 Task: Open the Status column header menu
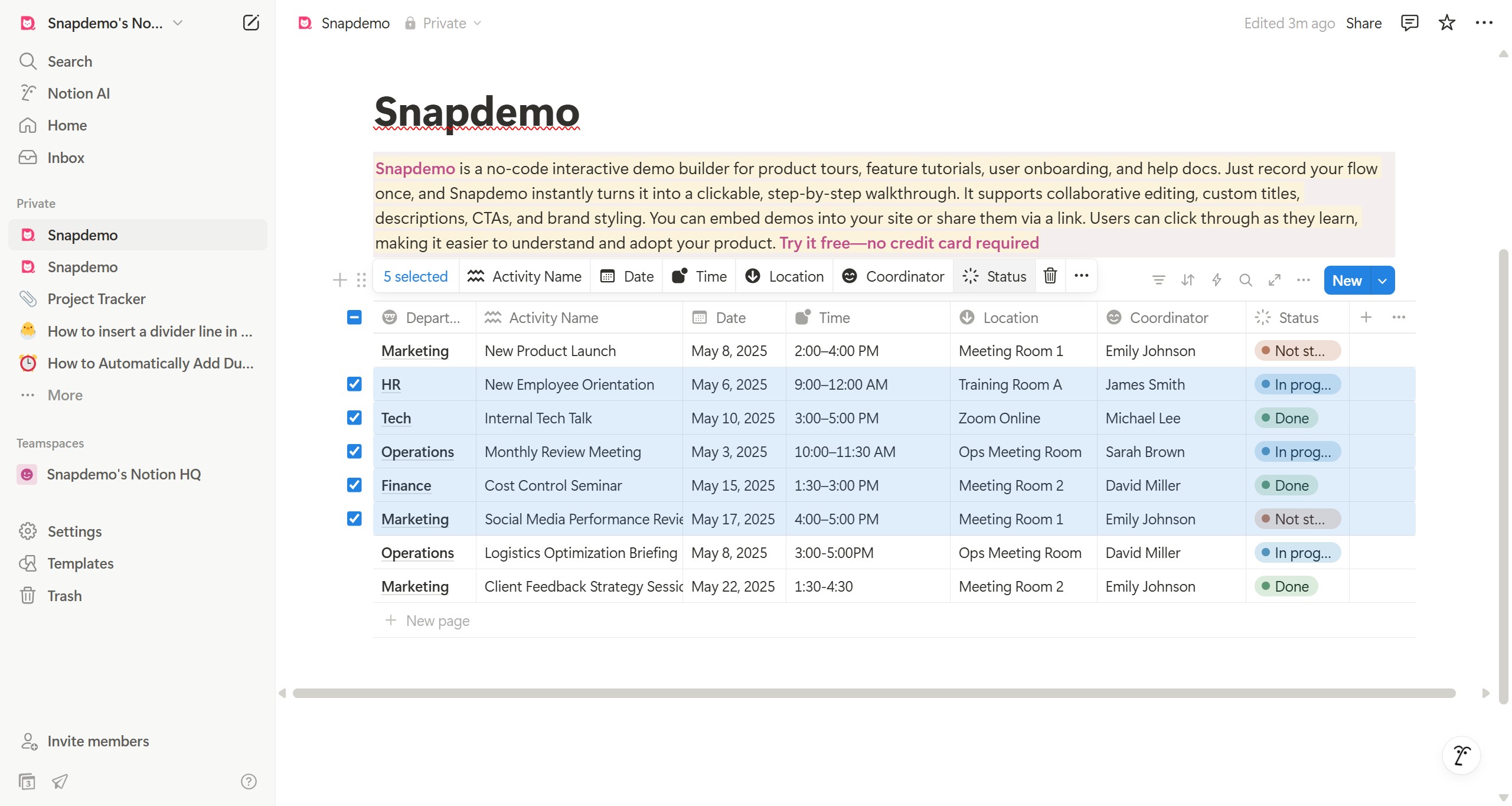[x=1297, y=318]
